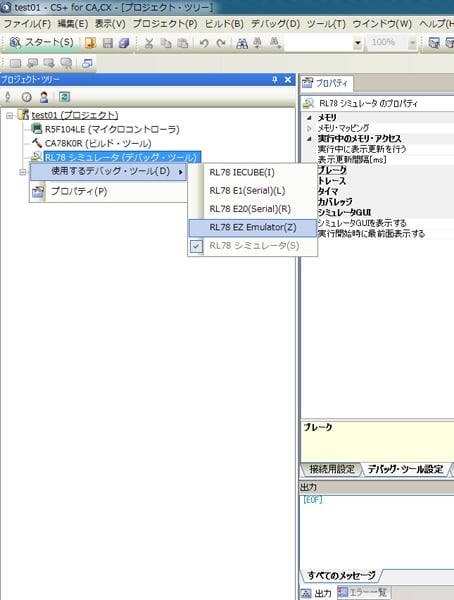The height and width of the screenshot is (600, 454).
Task: Click the cascade windows icon in second toolbar
Action: coord(87,63)
